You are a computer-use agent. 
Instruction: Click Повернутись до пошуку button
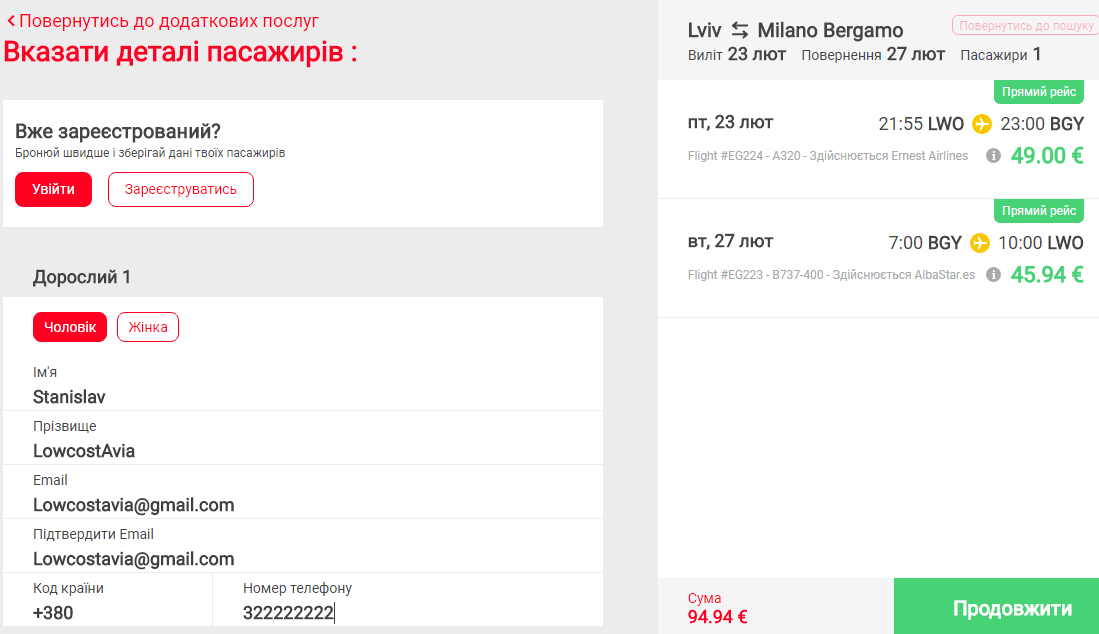coord(1025,26)
